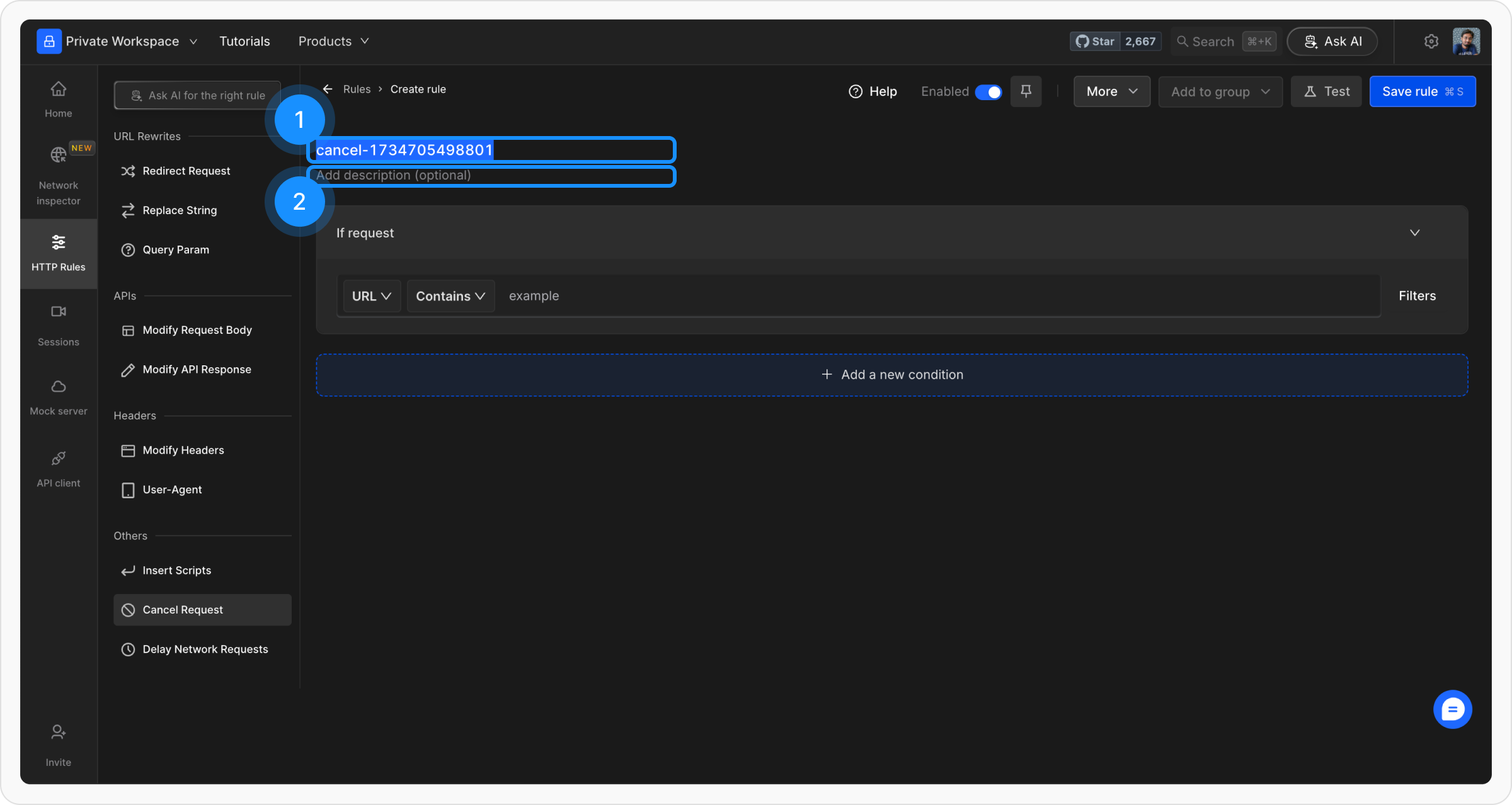The image size is (1512, 805).
Task: Click the GitHub Star button
Action: [1096, 42]
